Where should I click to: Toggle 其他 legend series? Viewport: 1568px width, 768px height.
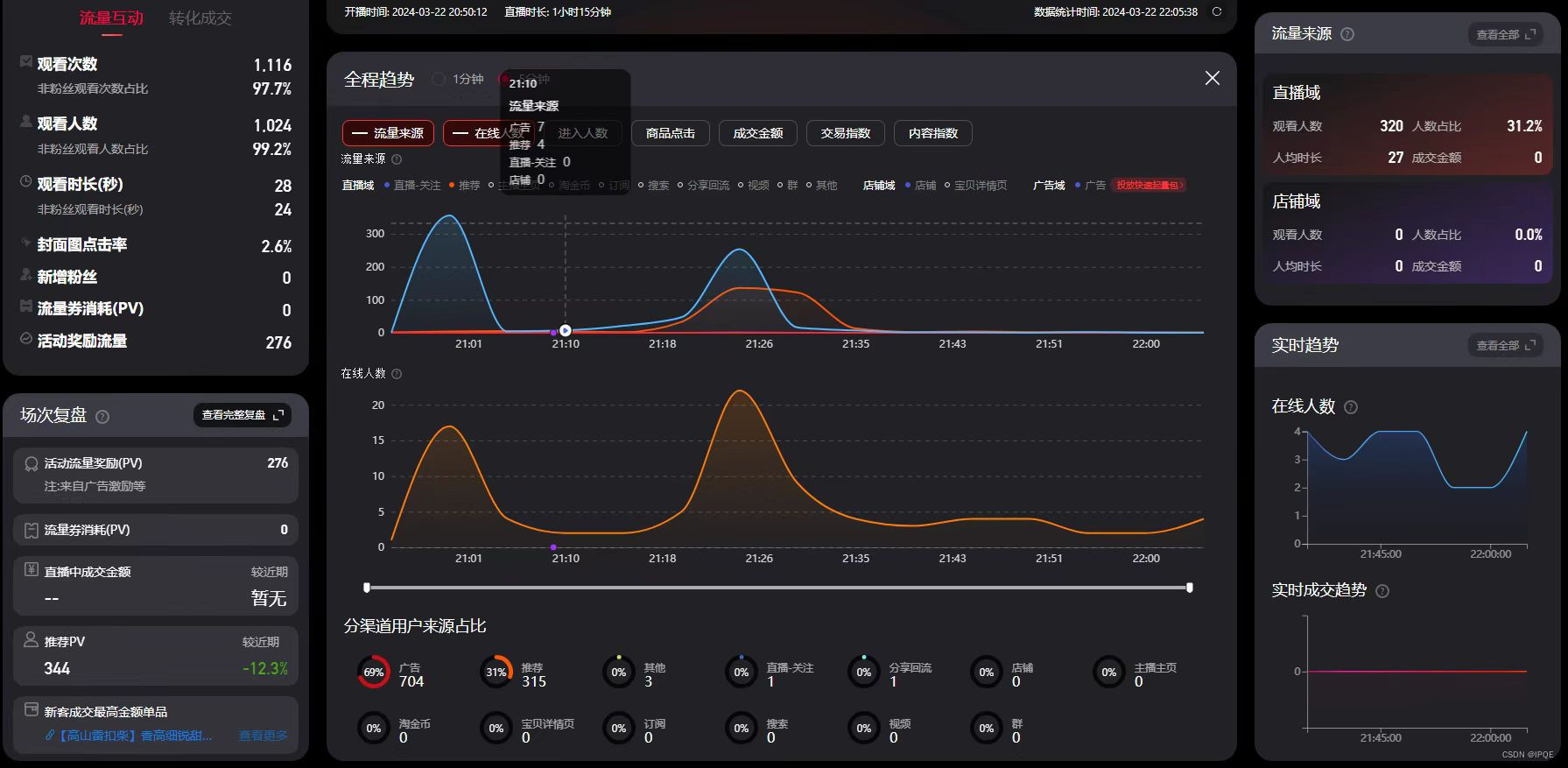click(x=822, y=186)
